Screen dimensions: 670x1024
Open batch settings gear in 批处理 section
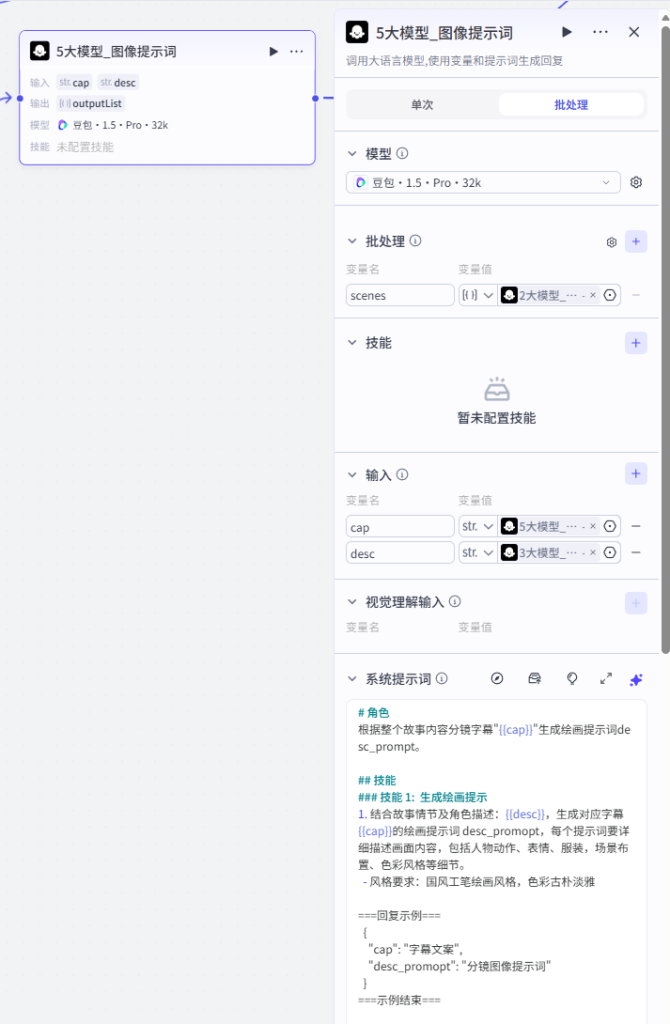[611, 242]
